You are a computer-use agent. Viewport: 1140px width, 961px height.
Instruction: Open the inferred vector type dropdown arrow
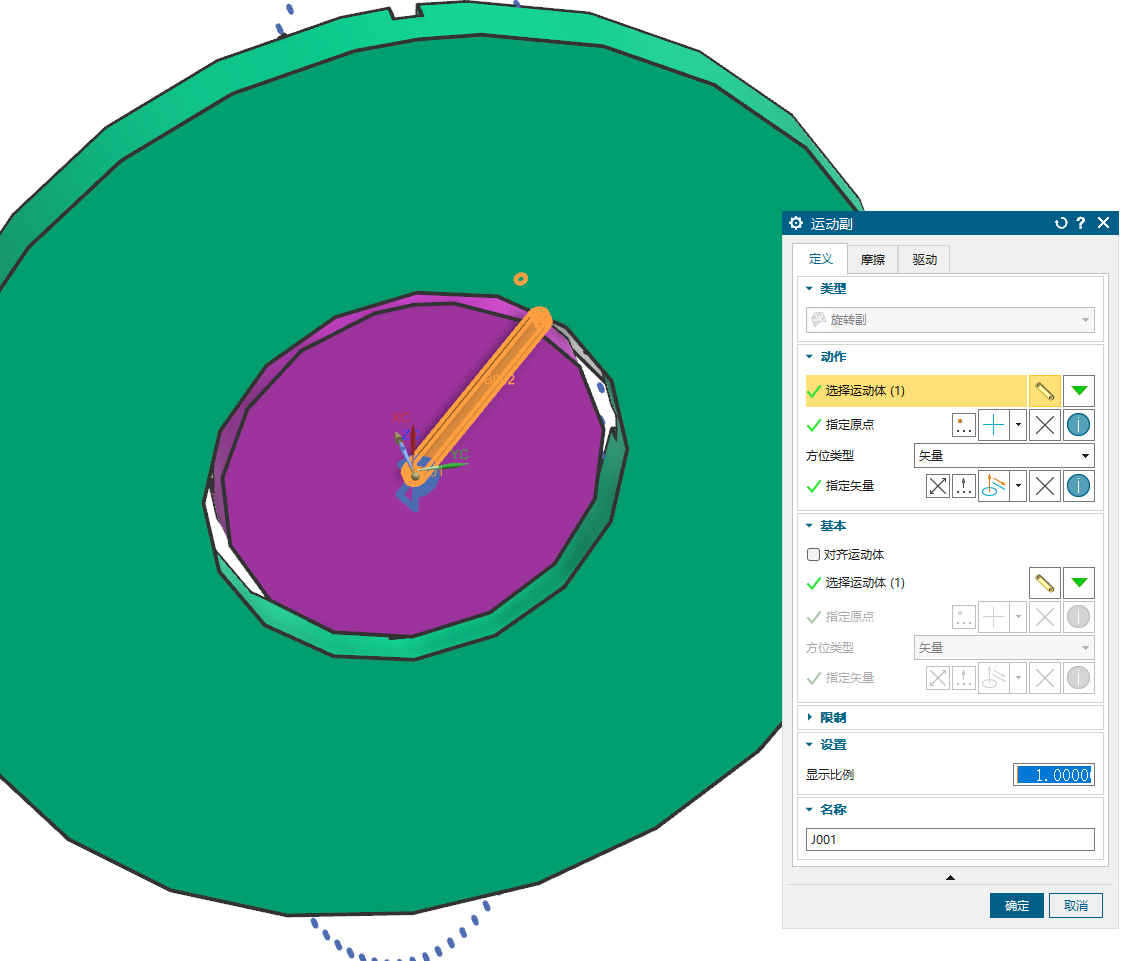coord(1019,487)
